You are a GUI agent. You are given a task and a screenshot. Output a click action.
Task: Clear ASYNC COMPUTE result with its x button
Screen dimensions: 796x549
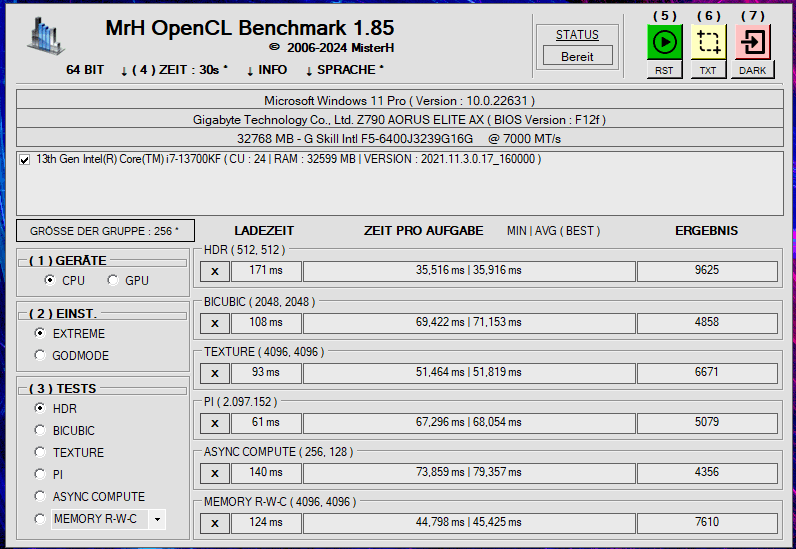215,473
